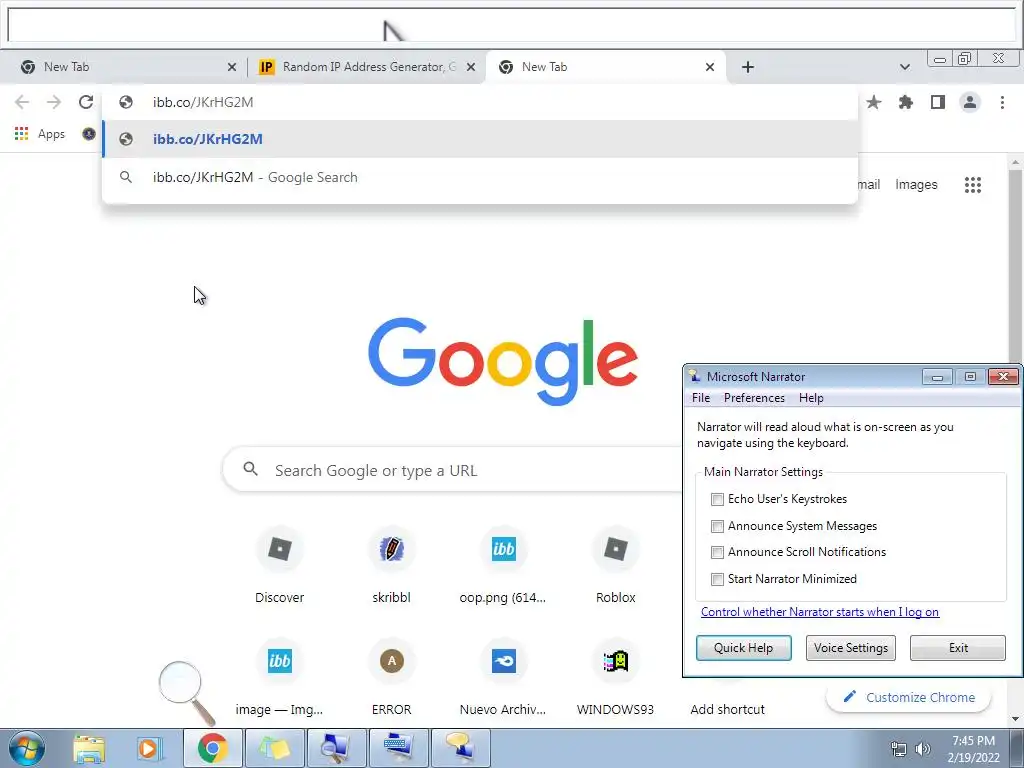The height and width of the screenshot is (768, 1024).
Task: Open the Discover shortcut tile
Action: click(x=280, y=566)
